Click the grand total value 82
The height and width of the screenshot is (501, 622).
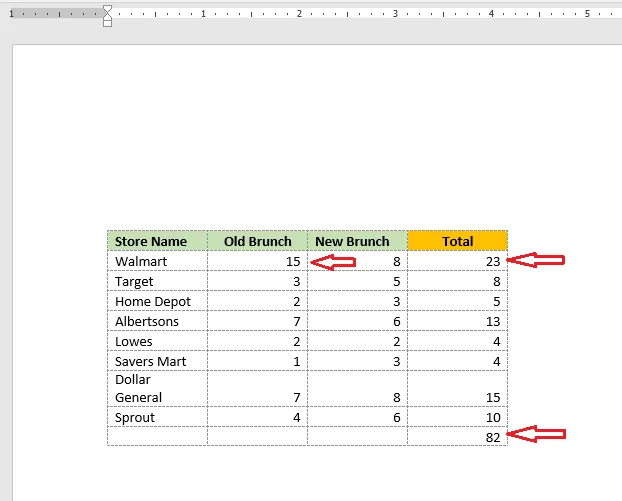(x=493, y=437)
